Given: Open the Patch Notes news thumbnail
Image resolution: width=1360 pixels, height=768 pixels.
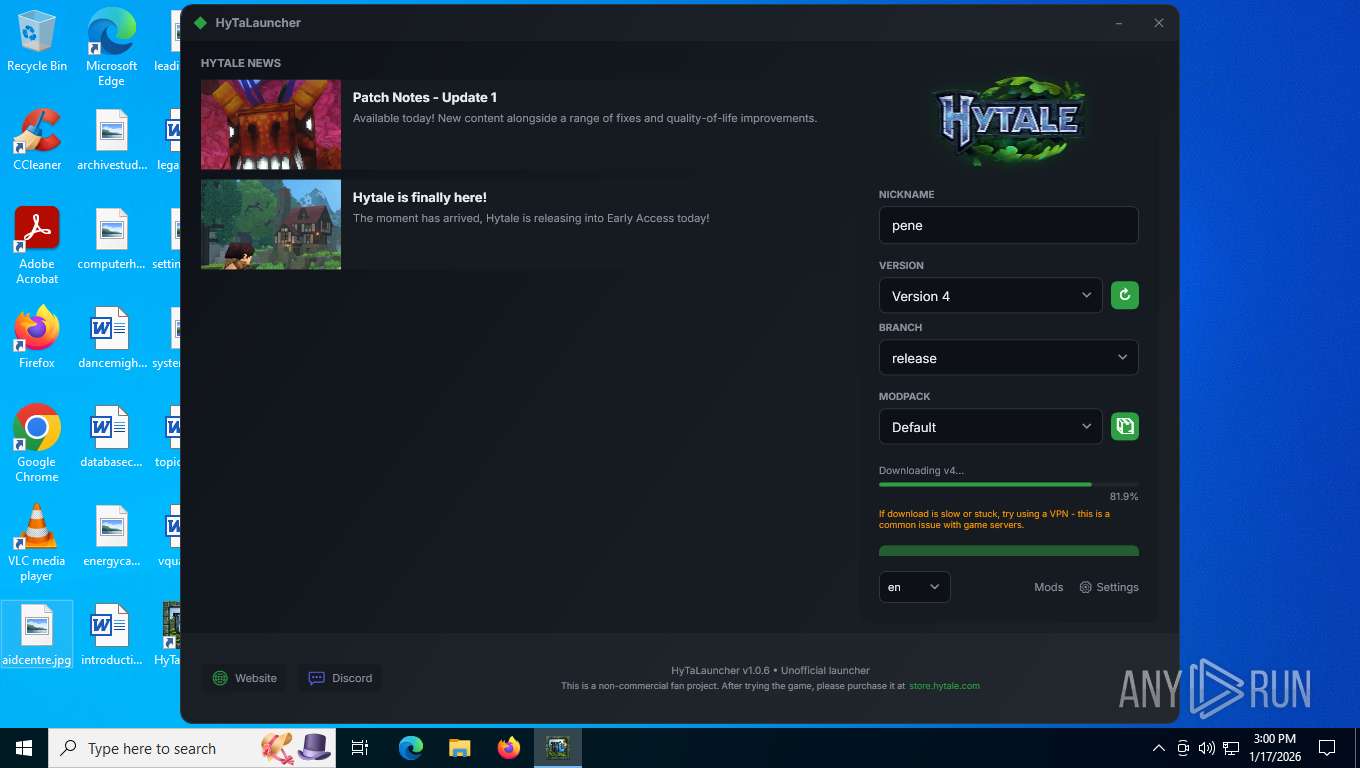Looking at the screenshot, I should (x=271, y=125).
